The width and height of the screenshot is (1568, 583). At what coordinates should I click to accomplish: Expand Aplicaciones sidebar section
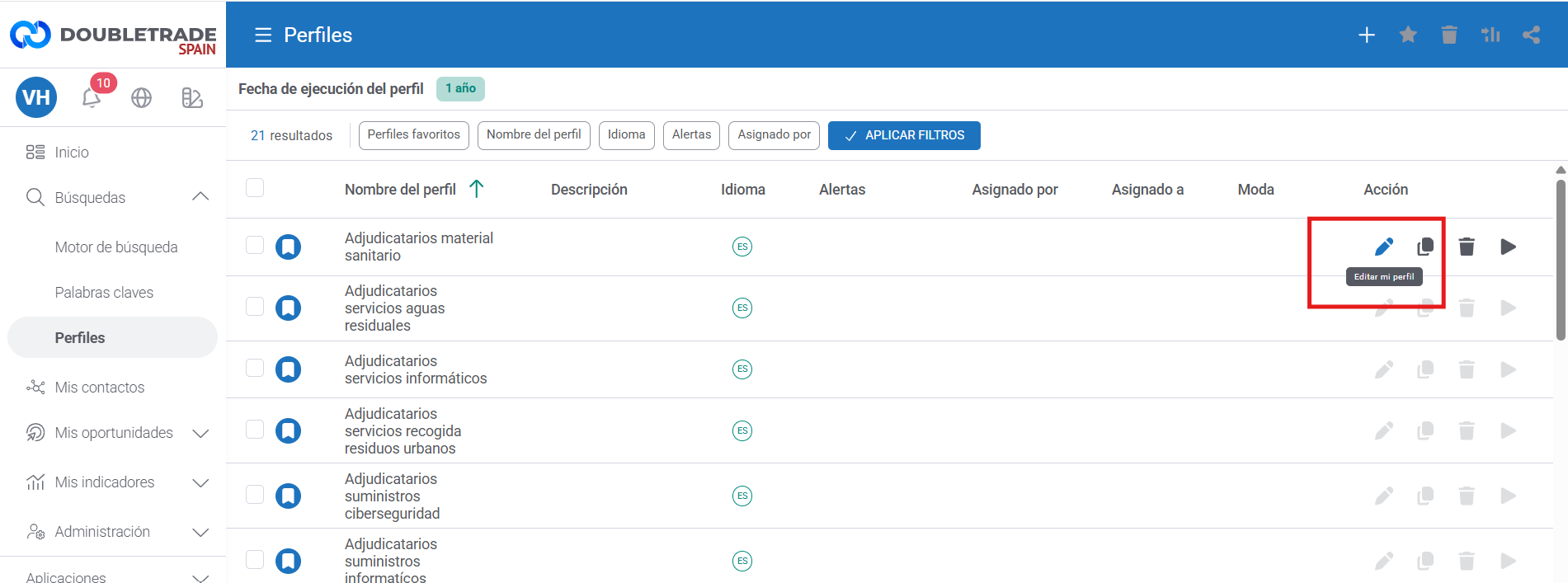(200, 577)
